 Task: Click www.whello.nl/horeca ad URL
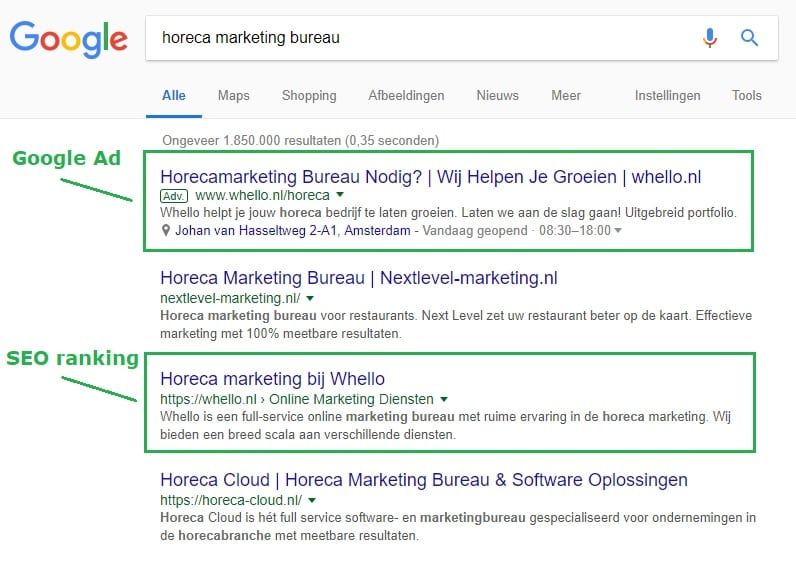click(262, 195)
